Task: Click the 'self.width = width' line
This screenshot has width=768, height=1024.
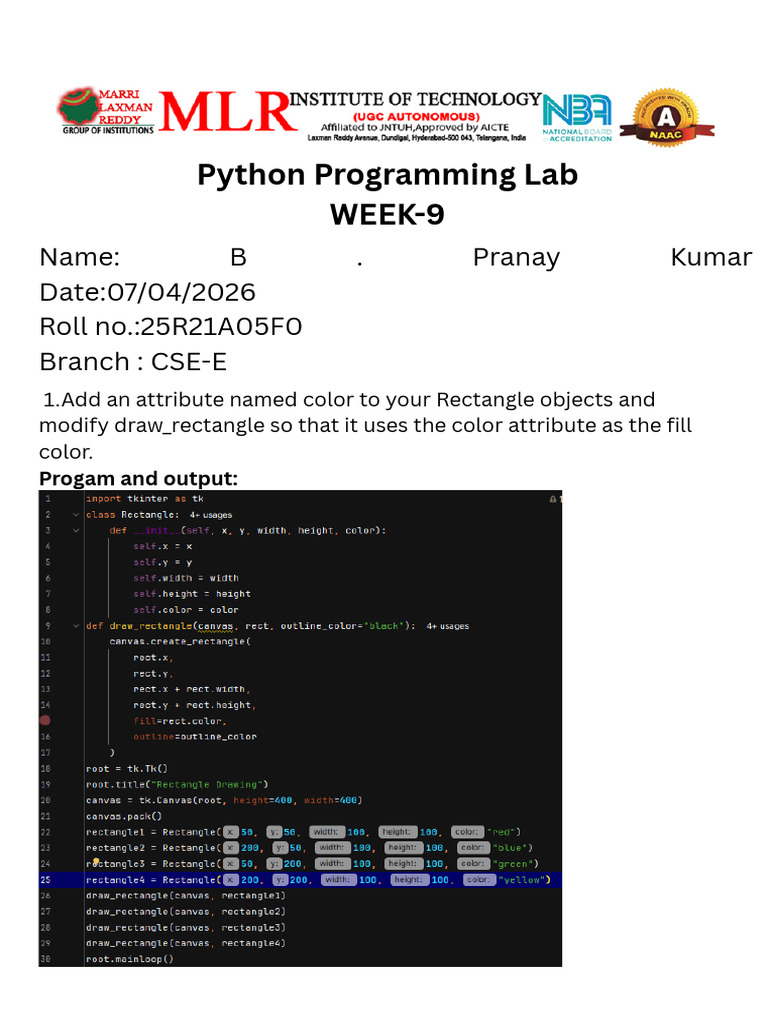Action: 185,578
